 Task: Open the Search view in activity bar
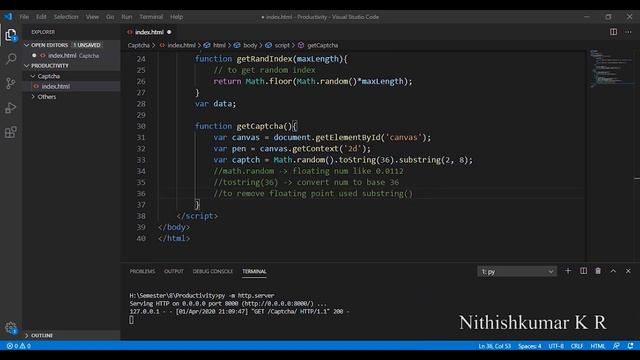[11, 59]
